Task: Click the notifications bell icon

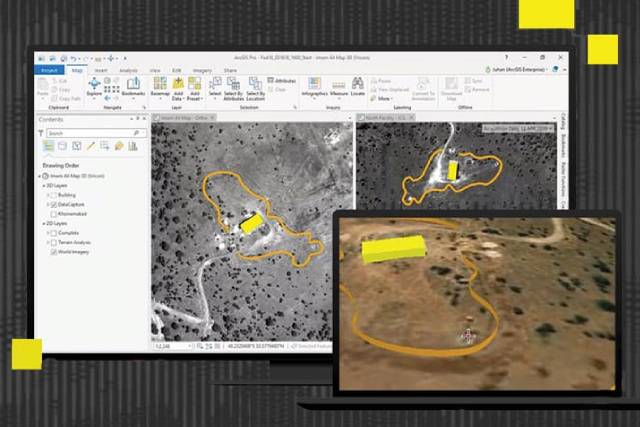Action: pos(555,69)
